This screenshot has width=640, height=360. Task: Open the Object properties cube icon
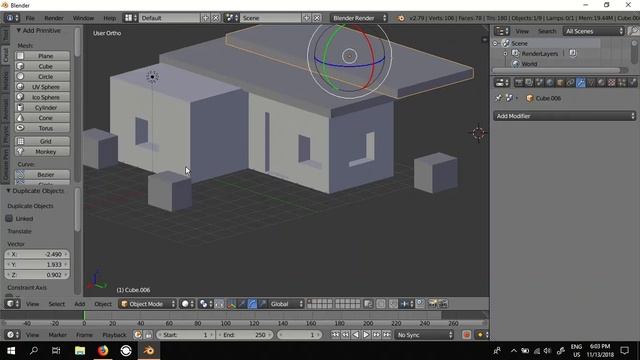560,83
